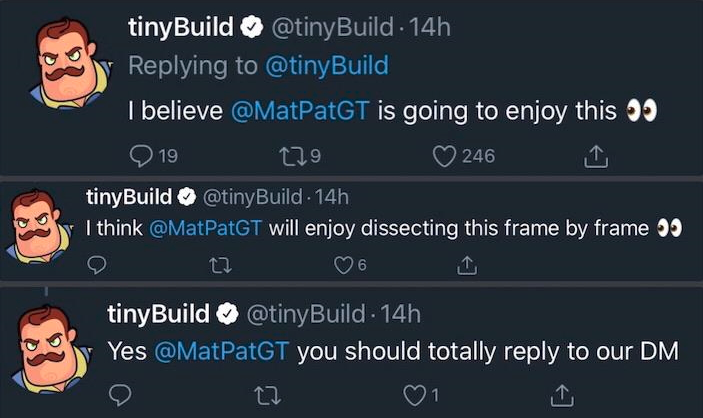
Task: Share the 'frame by frame' tweet
Action: pos(466,265)
